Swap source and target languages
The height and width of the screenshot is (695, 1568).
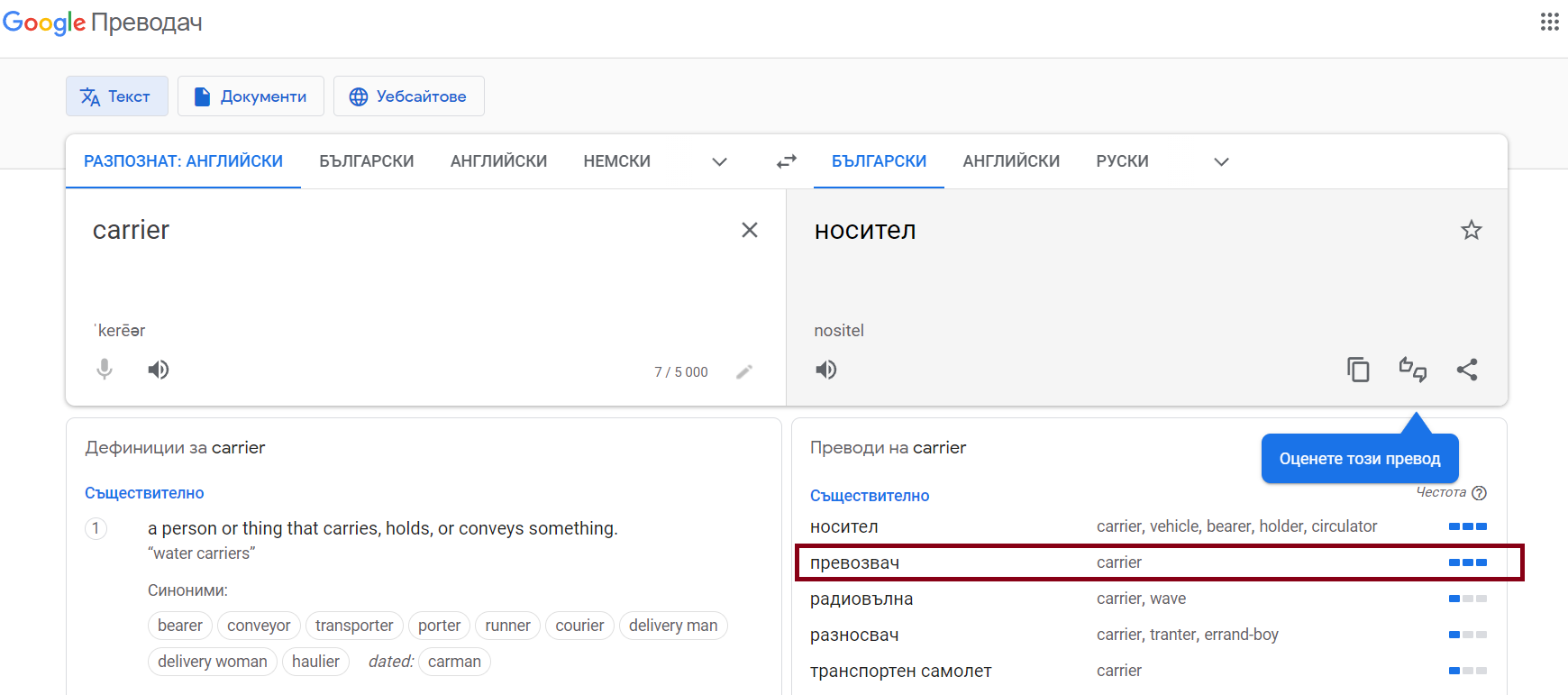click(787, 161)
